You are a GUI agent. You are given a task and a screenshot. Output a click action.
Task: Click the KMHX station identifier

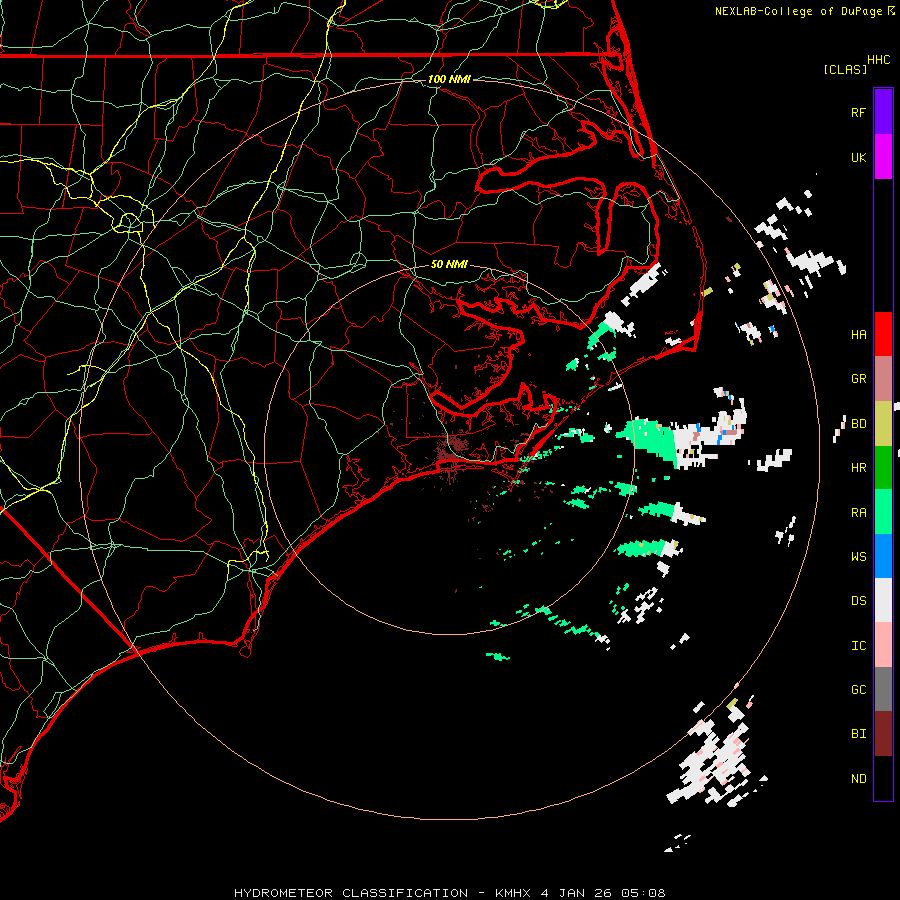513,893
